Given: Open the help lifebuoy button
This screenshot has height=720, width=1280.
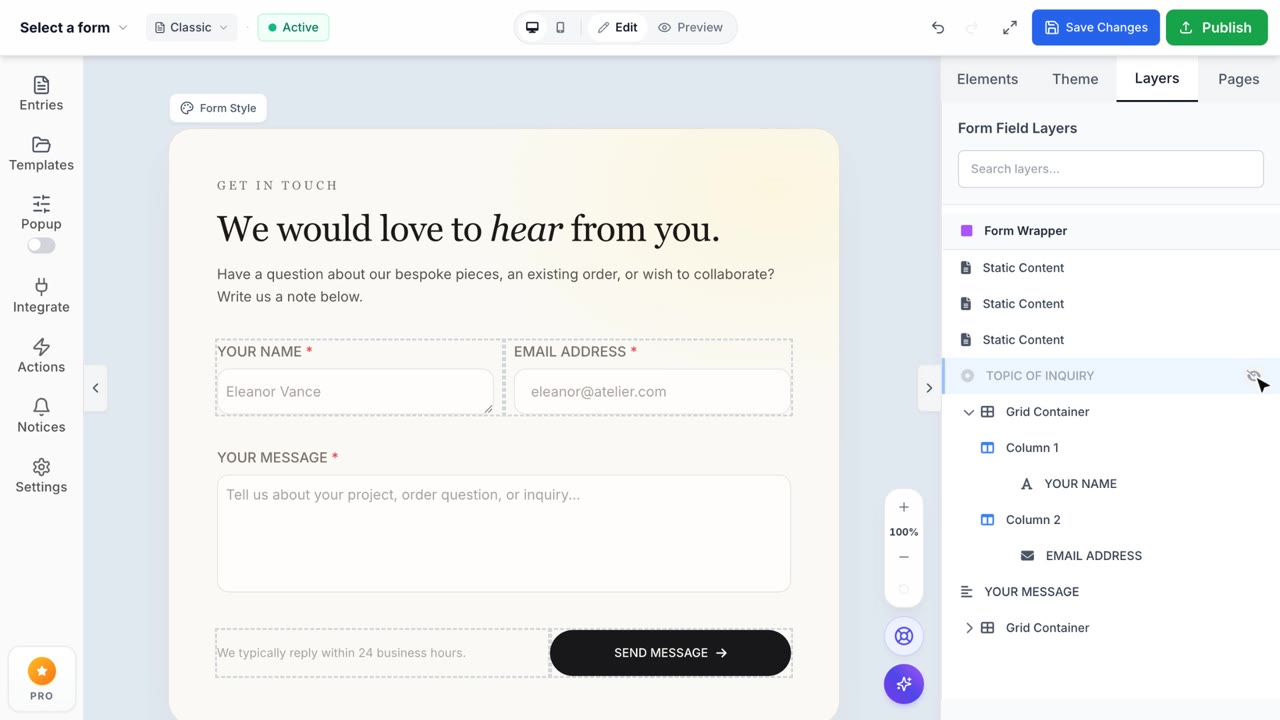Looking at the screenshot, I should pyautogui.click(x=904, y=636).
